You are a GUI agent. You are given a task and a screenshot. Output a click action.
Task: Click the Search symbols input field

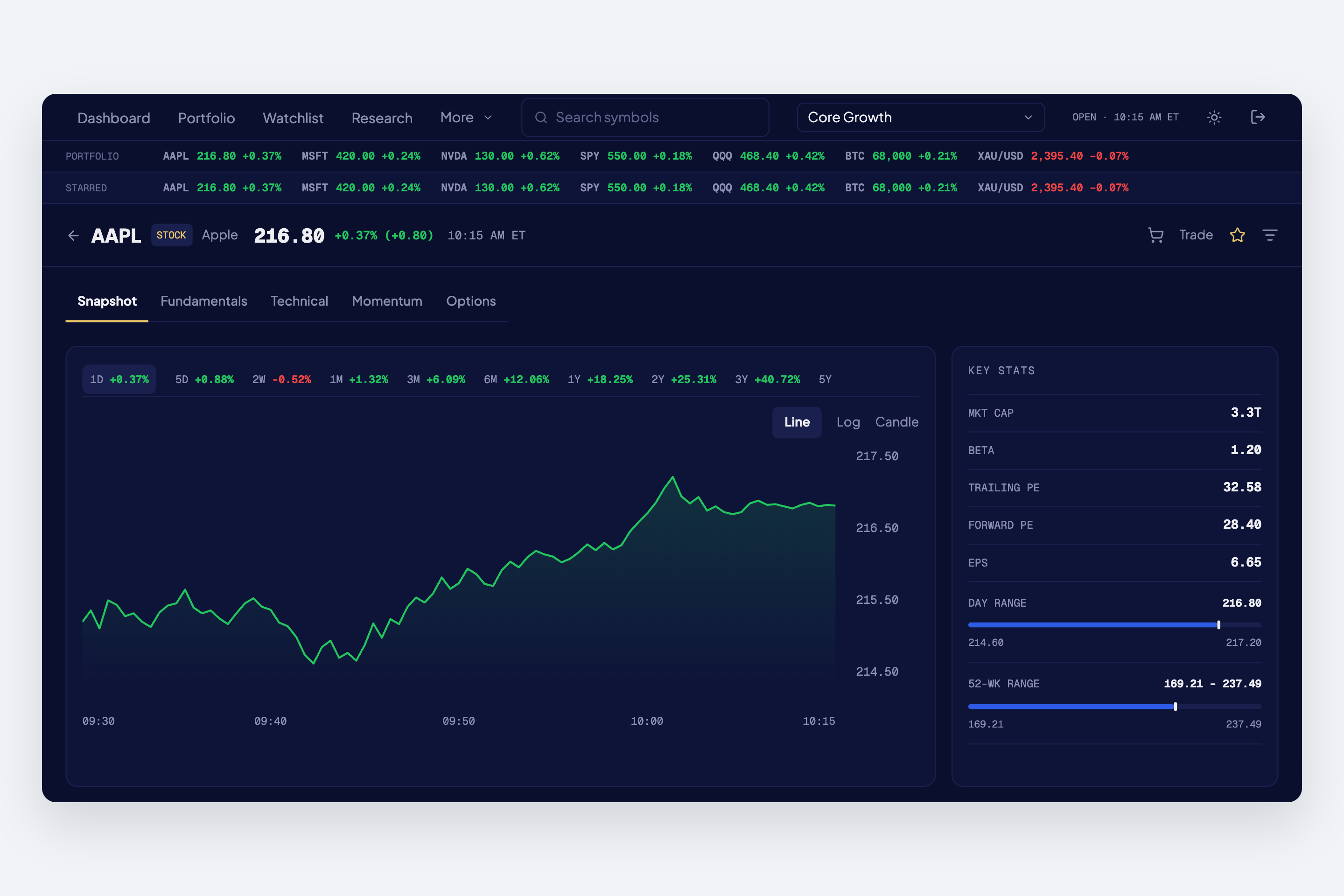click(645, 117)
